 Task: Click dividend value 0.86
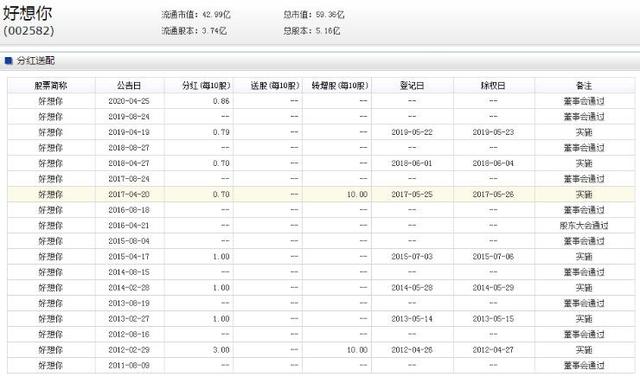pos(221,101)
